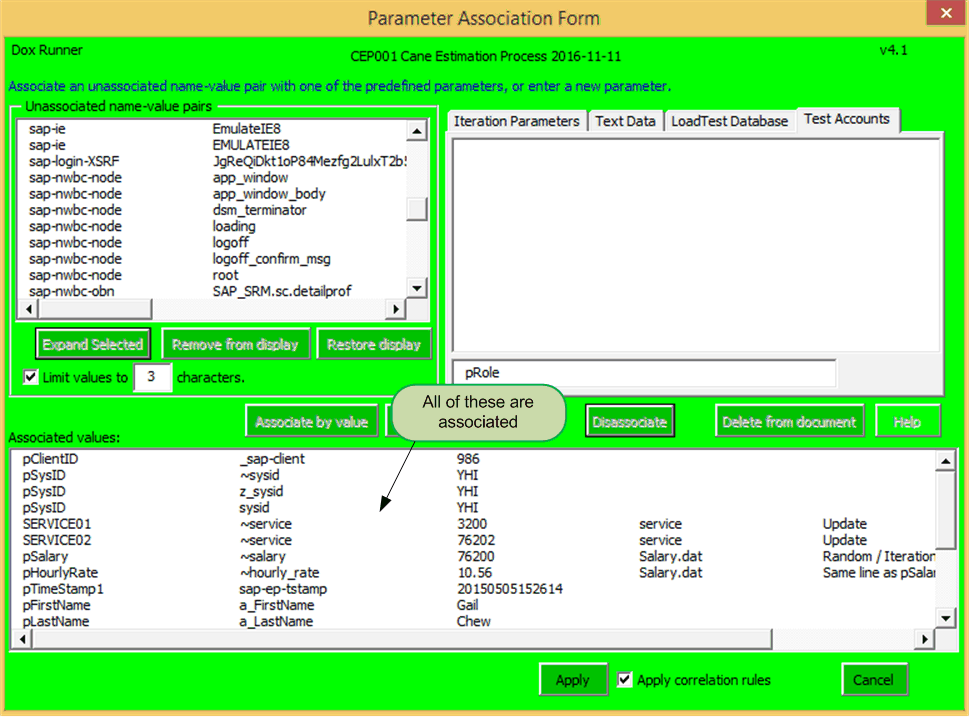Click the Restore display button
The height and width of the screenshot is (717, 970).
pos(374,344)
